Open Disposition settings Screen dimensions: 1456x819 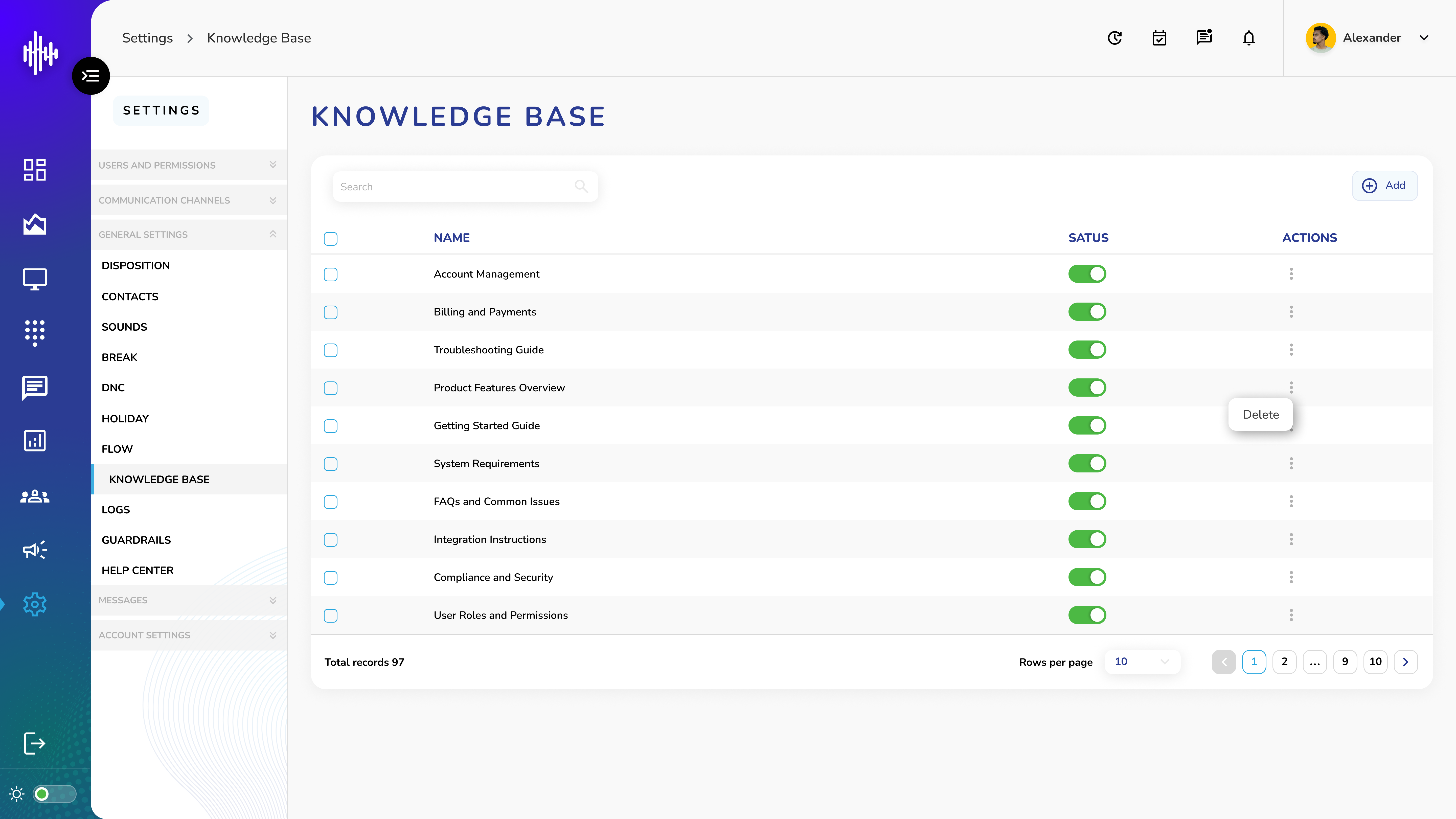(136, 266)
